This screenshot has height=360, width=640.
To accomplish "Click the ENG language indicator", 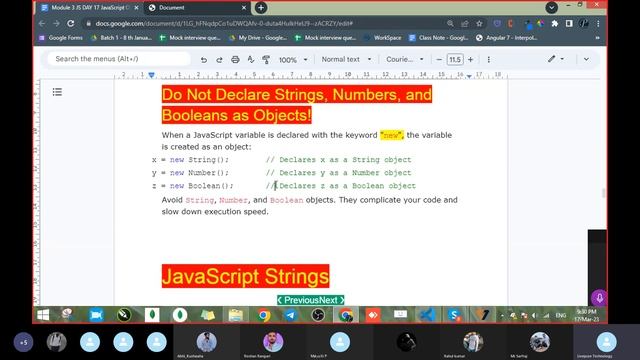I will tap(561, 316).
